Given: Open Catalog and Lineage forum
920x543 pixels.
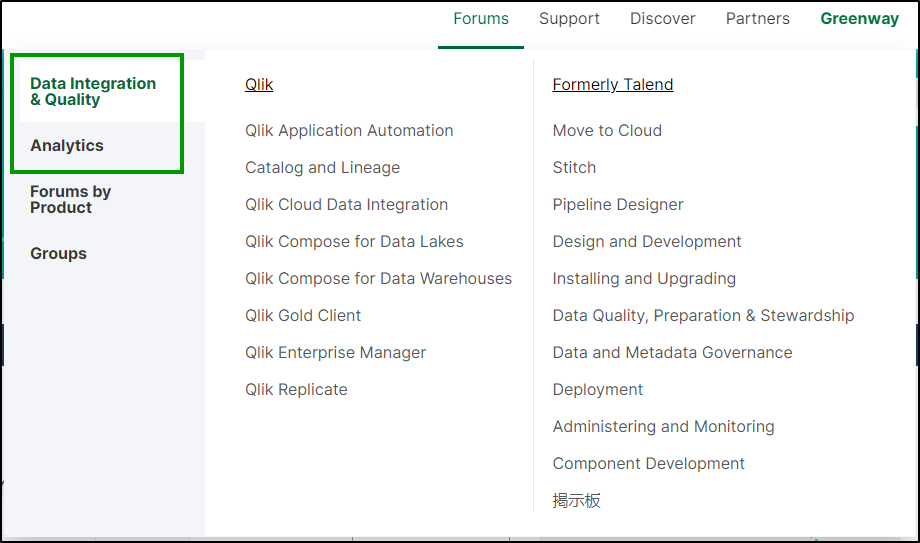Looking at the screenshot, I should coord(323,167).
